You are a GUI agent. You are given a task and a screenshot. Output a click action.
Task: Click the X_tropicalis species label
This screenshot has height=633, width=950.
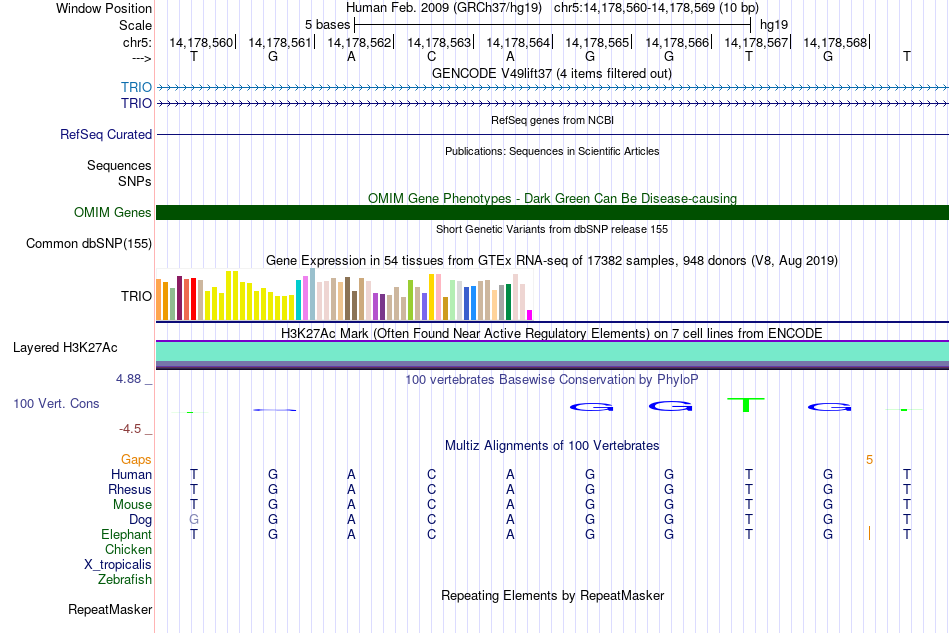[118, 565]
